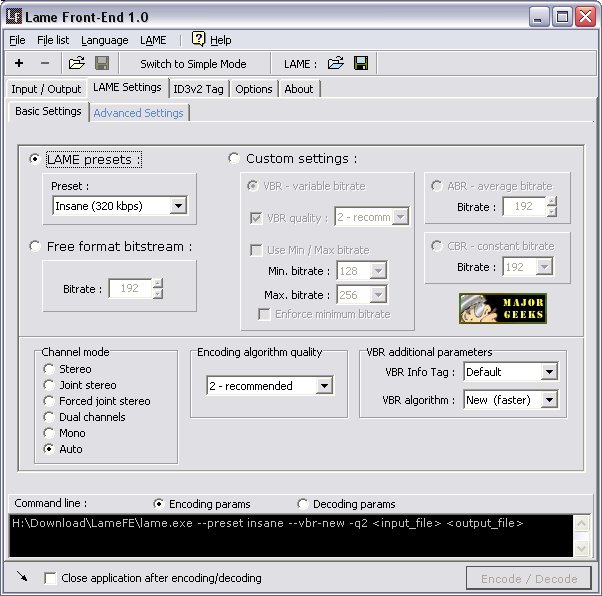Click the Lame Front-End title bar icon
This screenshot has width=602, height=596.
coord(14,16)
